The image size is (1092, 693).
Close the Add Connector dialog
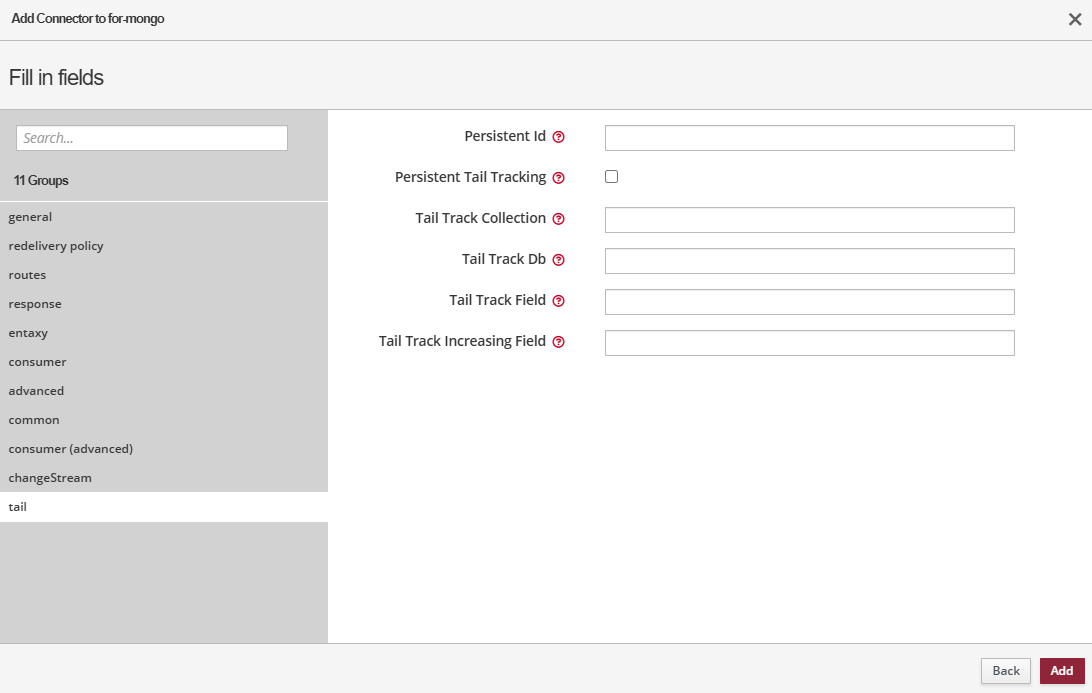(1075, 19)
